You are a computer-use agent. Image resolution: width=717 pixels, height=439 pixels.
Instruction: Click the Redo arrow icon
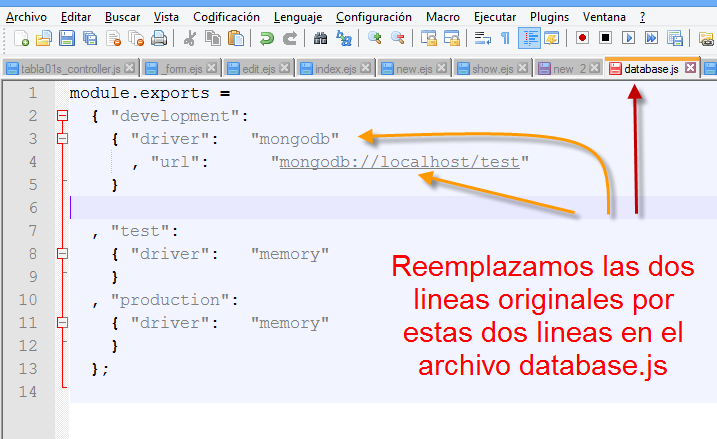tap(289, 38)
